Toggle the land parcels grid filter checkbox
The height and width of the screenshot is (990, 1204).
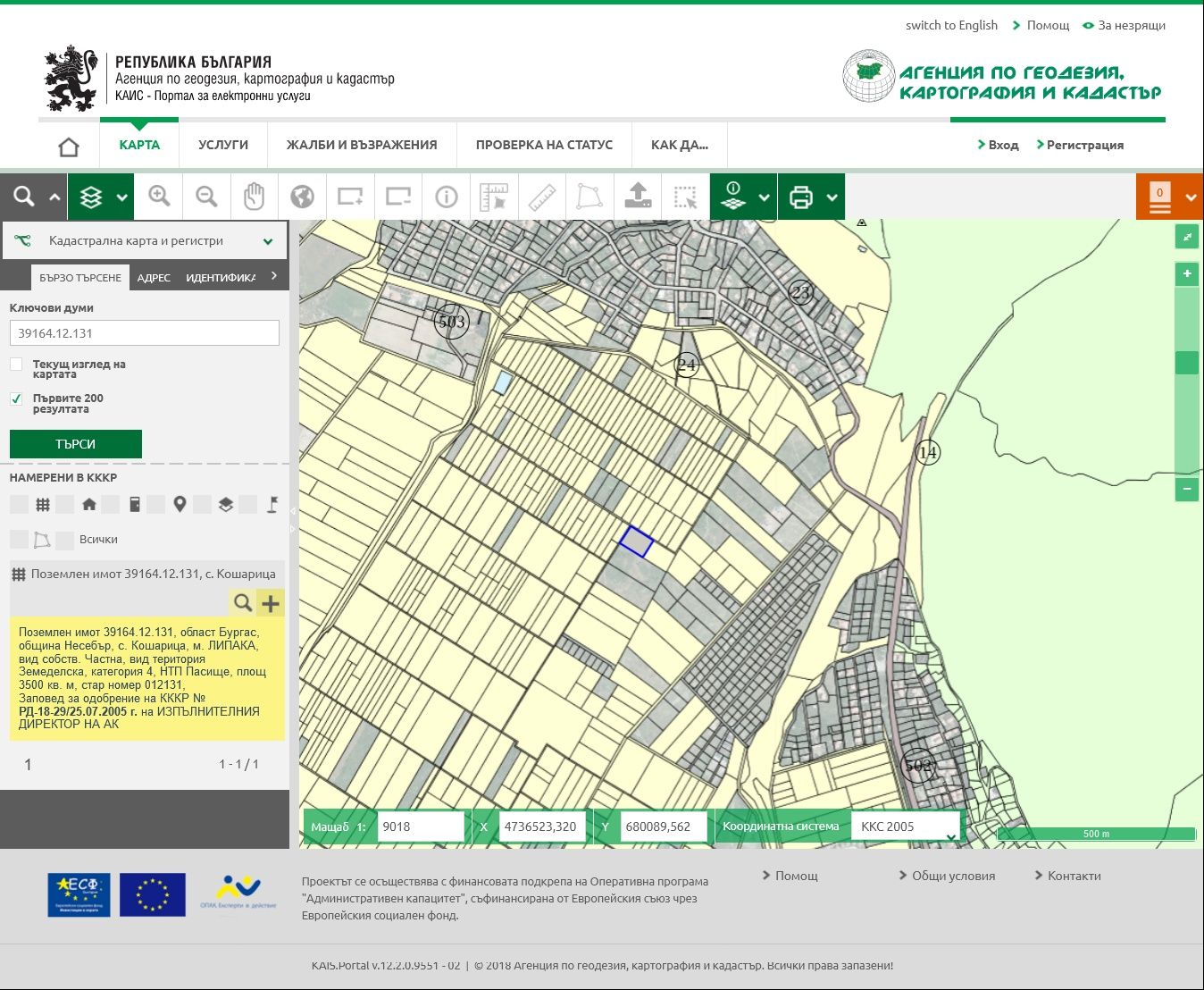point(19,505)
